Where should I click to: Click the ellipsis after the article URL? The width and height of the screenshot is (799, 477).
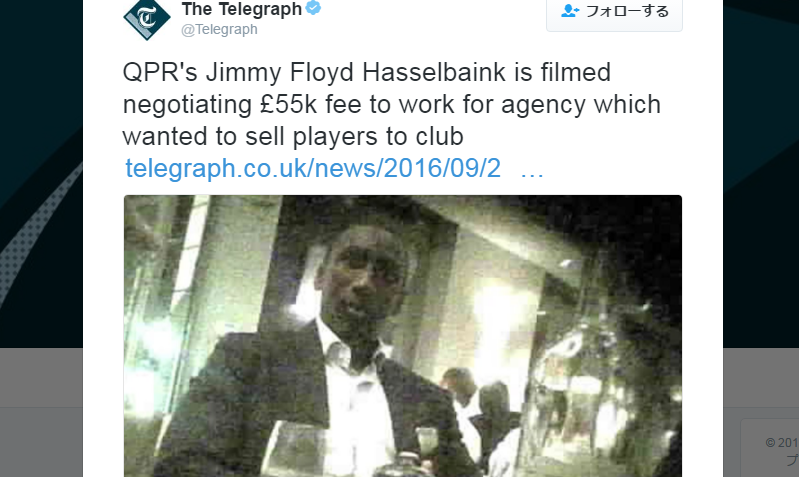tap(532, 174)
